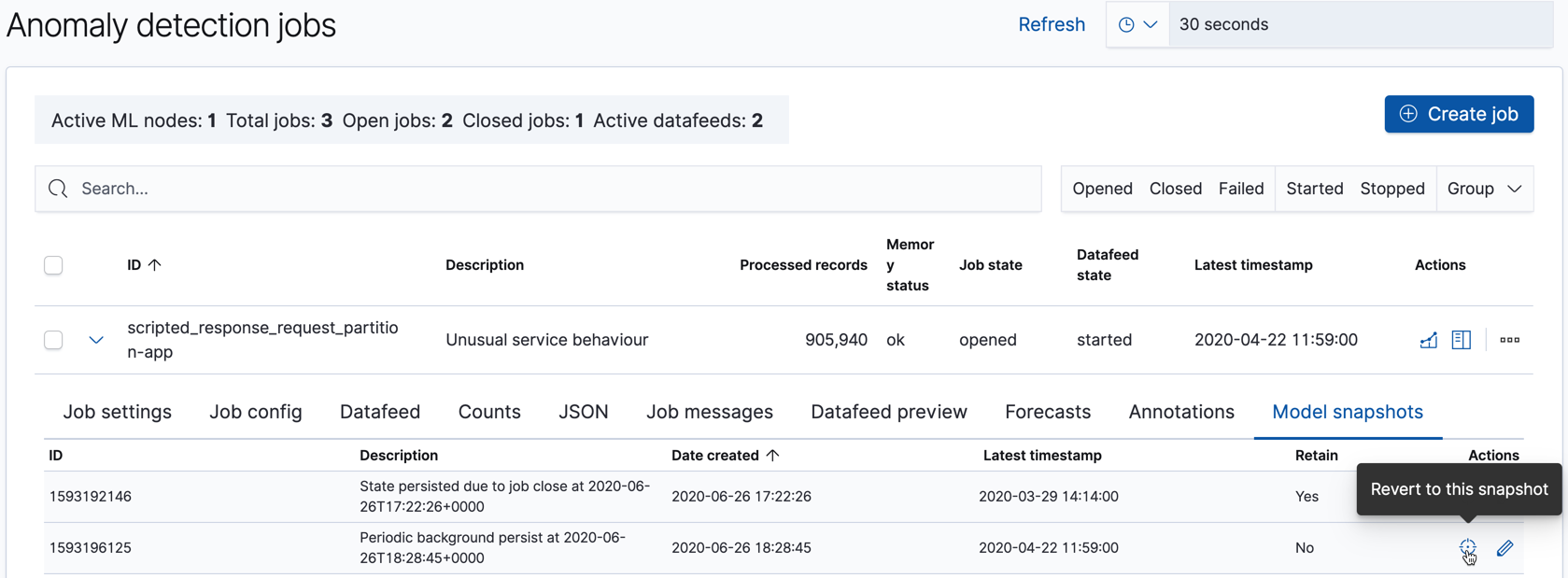Image resolution: width=1568 pixels, height=578 pixels.
Task: Open Anomaly Explorer table icon
Action: tap(1461, 340)
